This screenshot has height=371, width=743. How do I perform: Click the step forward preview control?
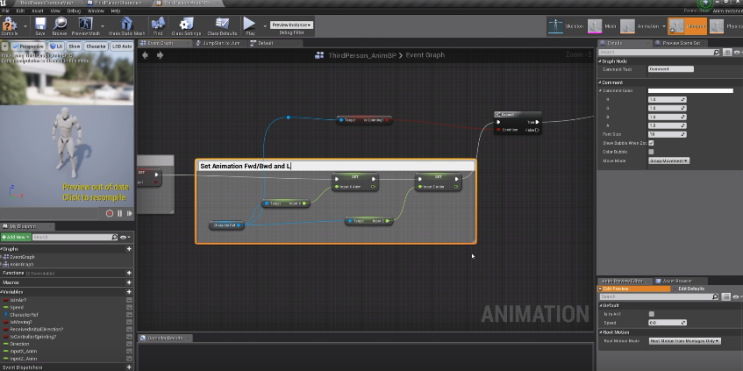129,213
